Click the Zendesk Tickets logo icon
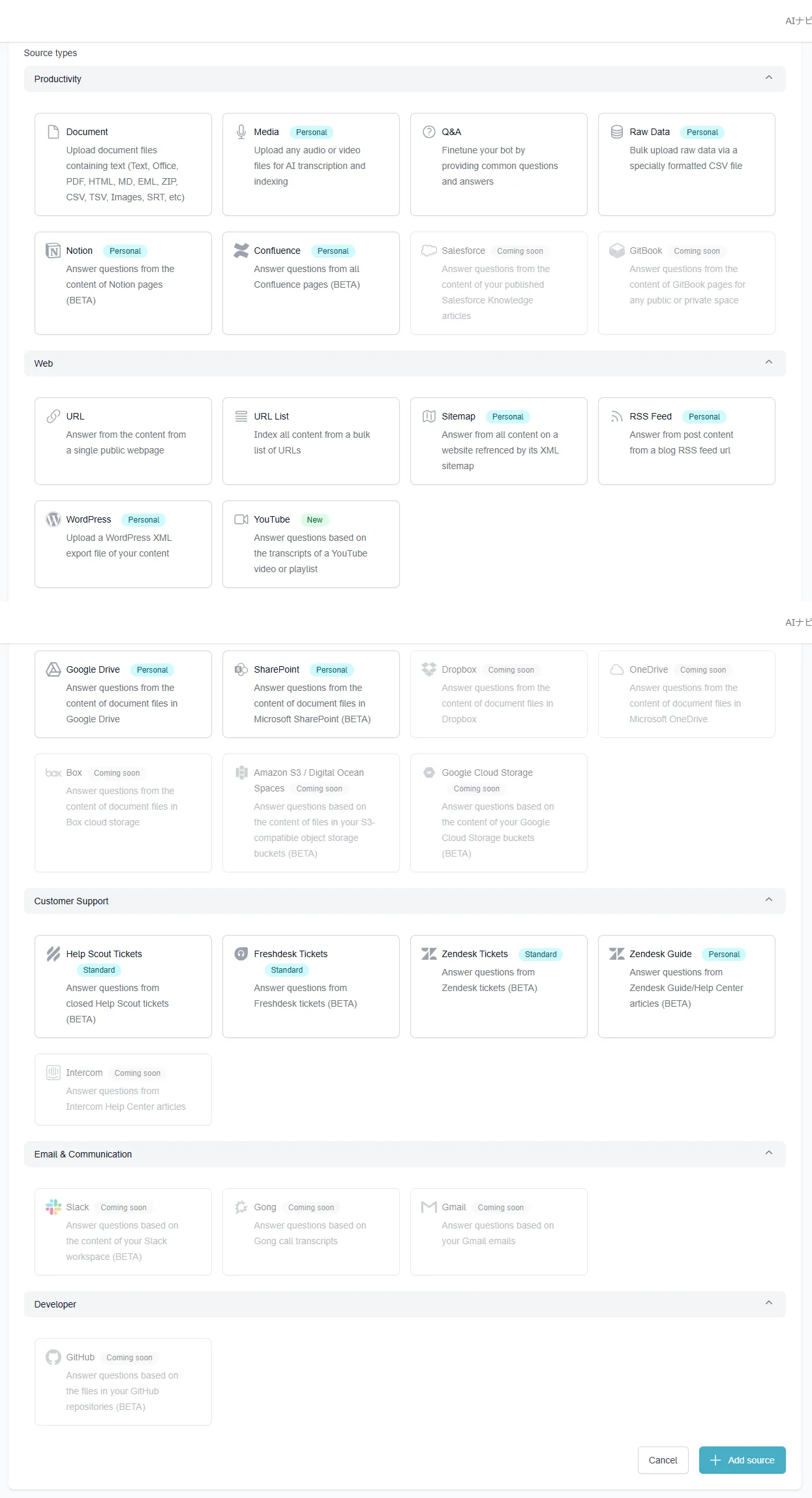This screenshot has height=1498, width=812. pyautogui.click(x=429, y=954)
